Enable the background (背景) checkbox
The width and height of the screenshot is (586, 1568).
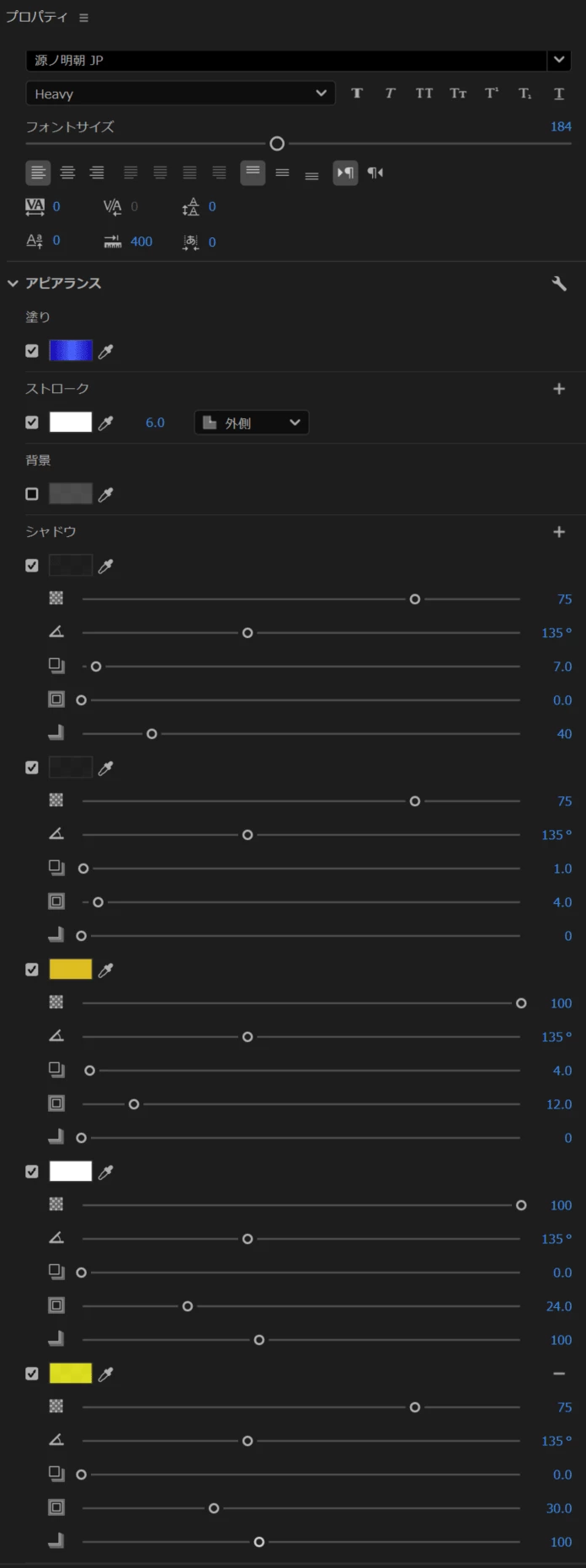(32, 494)
